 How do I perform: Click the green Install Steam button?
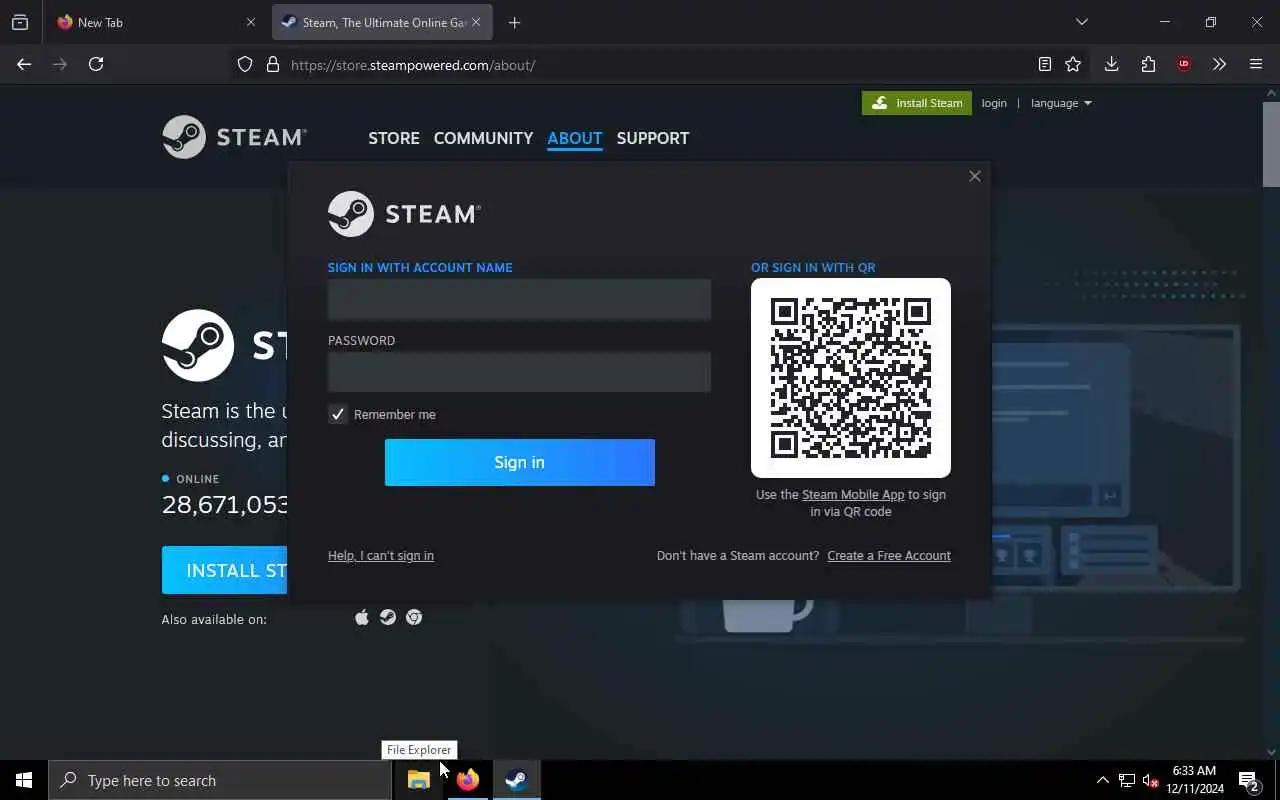point(917,103)
